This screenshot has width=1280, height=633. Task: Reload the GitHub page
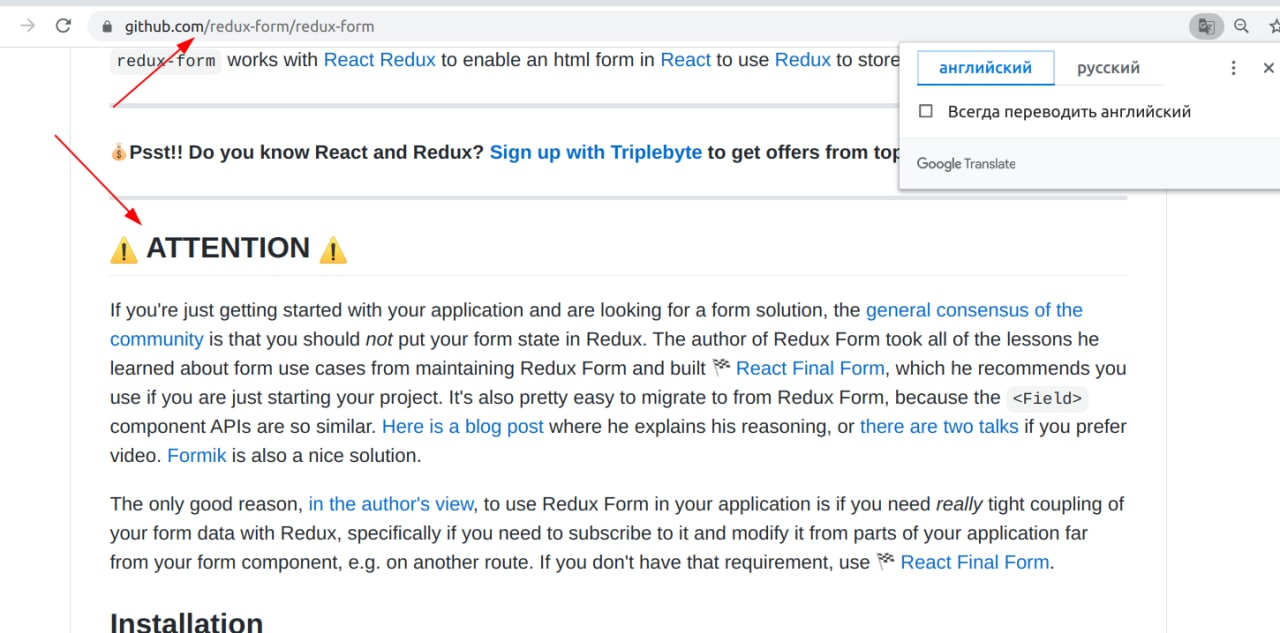point(63,26)
